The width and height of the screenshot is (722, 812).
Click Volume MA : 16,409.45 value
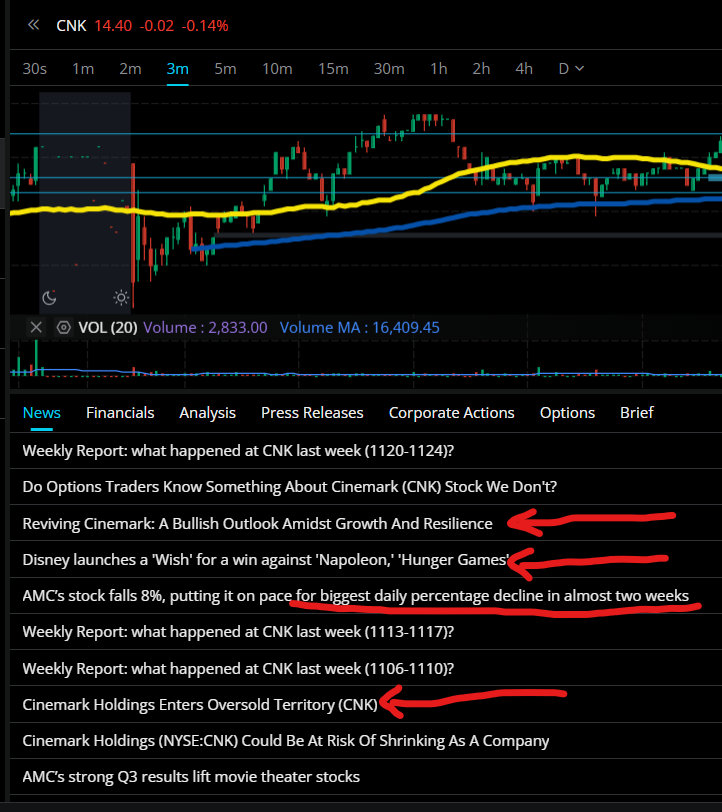[359, 327]
